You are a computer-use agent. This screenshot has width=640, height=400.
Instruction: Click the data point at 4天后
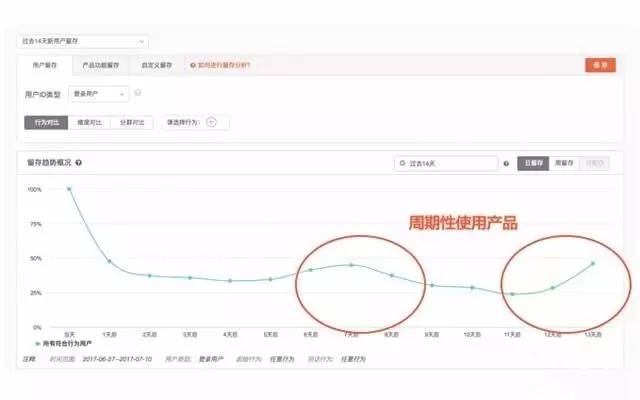pos(230,281)
